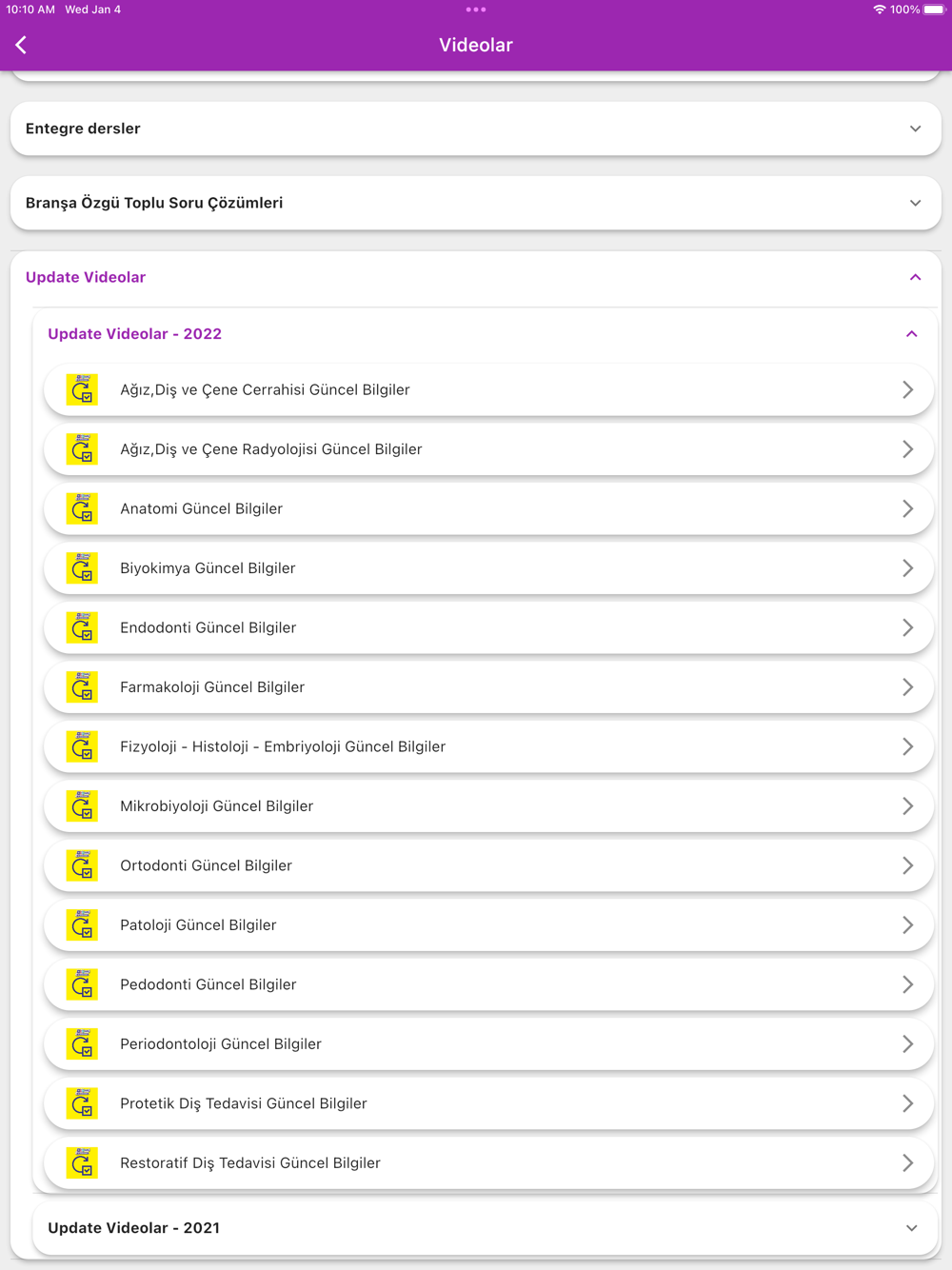The image size is (952, 1270).
Task: Click the arrow on the Fizyoloji - Histoloji - Embriyoloji row
Action: 907,746
